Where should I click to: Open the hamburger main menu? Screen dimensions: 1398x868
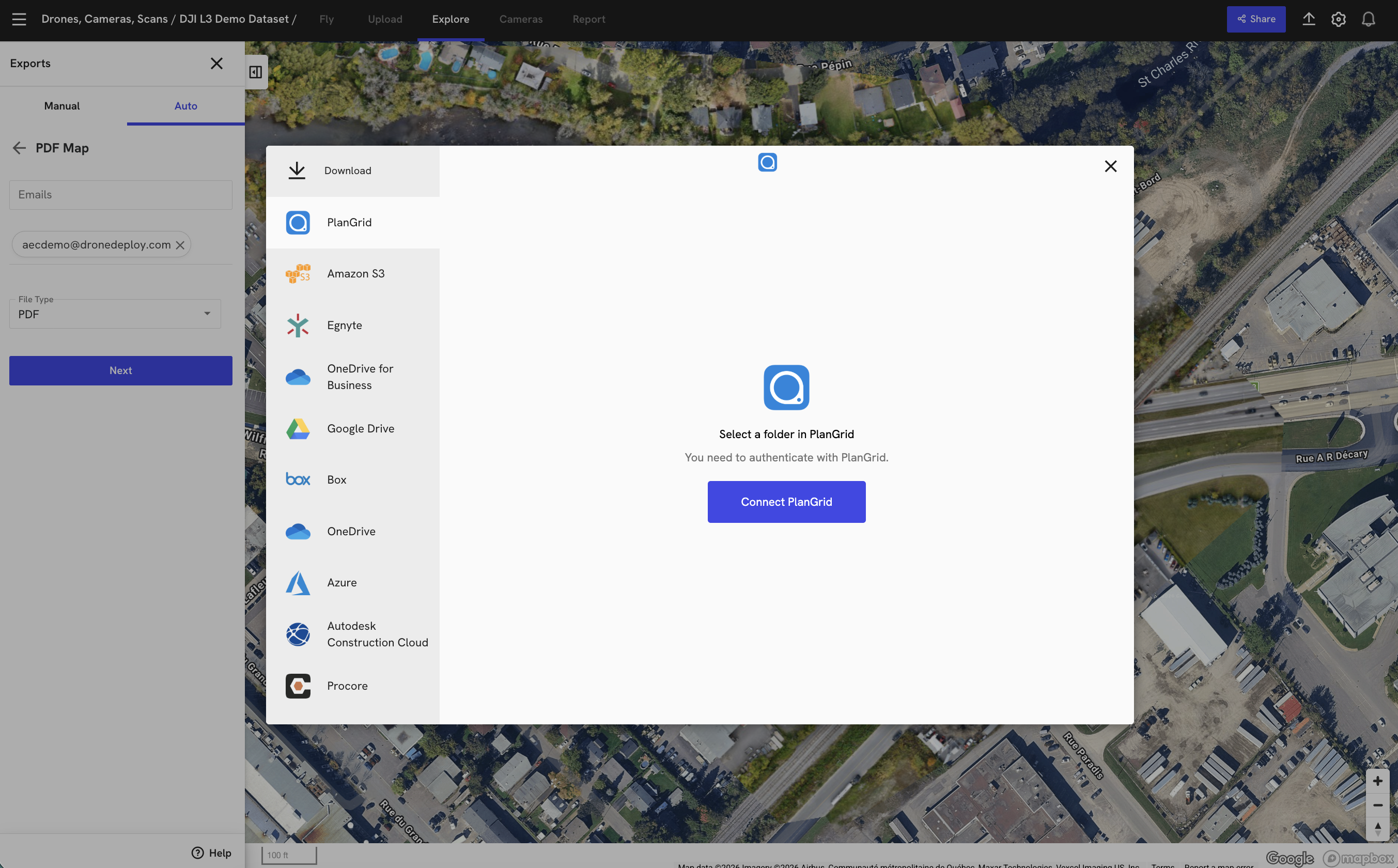(19, 19)
